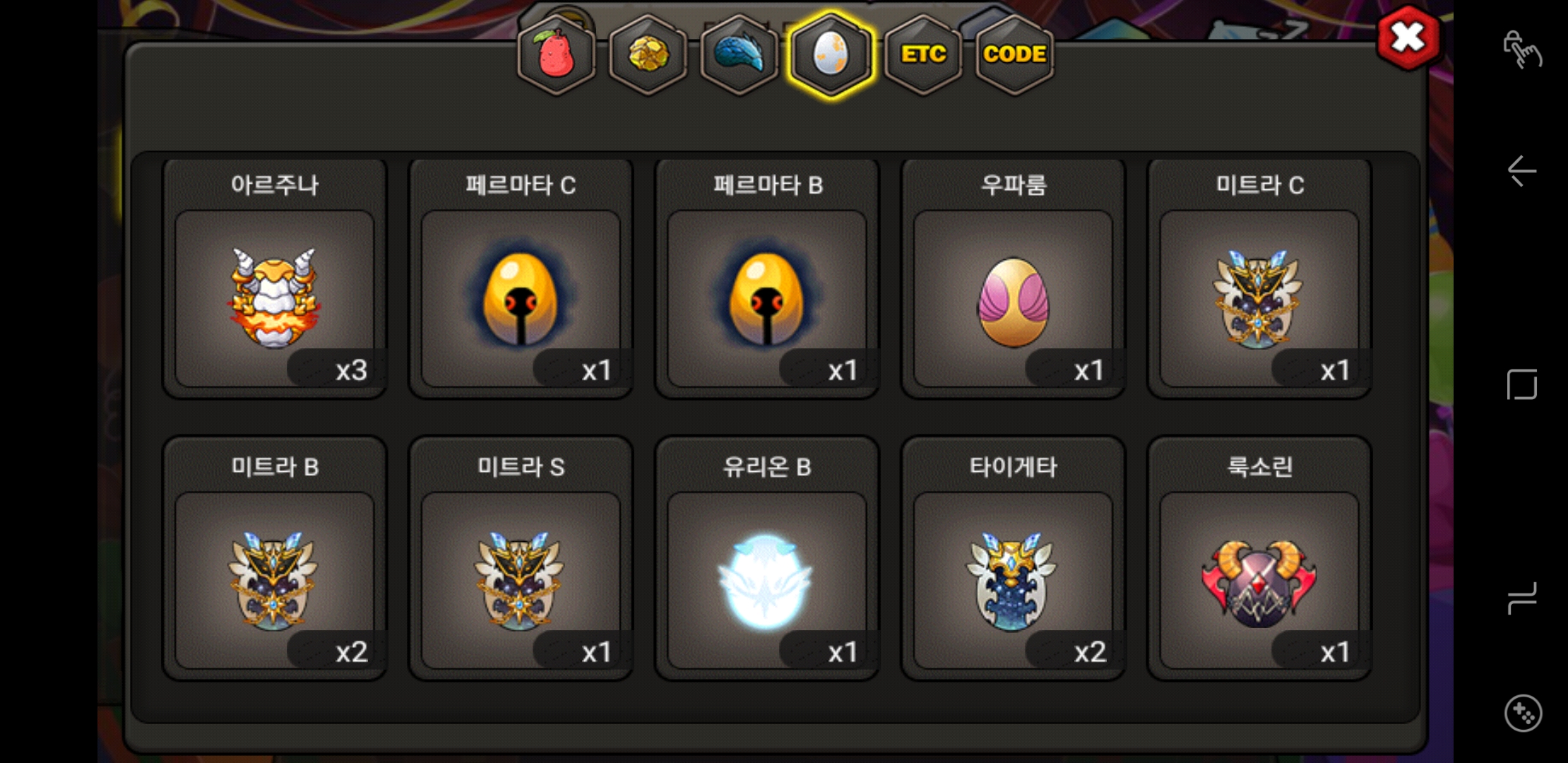The image size is (1568, 763).
Task: Select the 미트라 B egg
Action: coord(275,559)
